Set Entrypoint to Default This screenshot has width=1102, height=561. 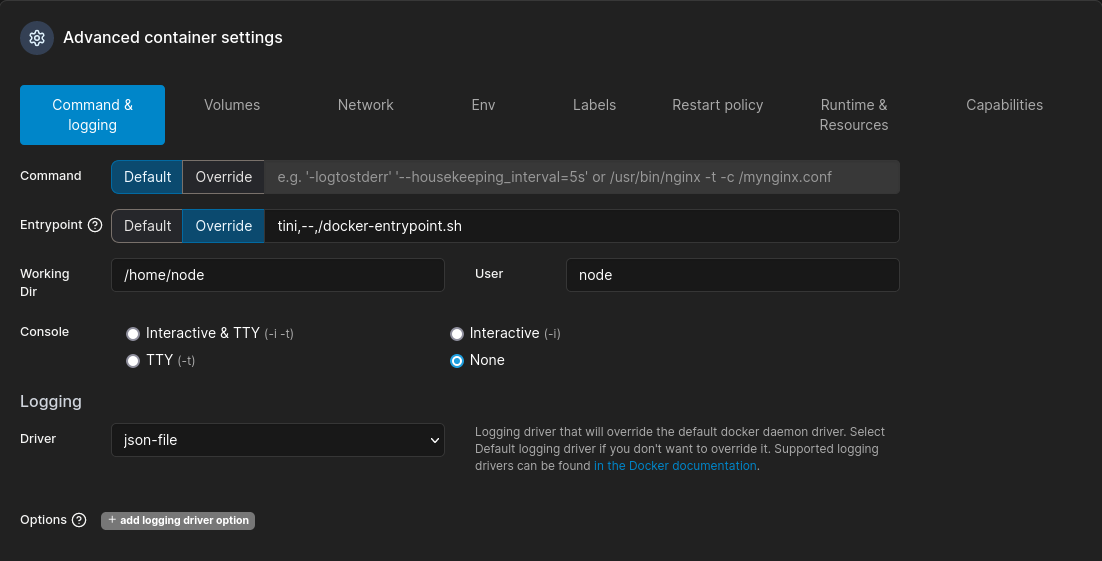(147, 226)
